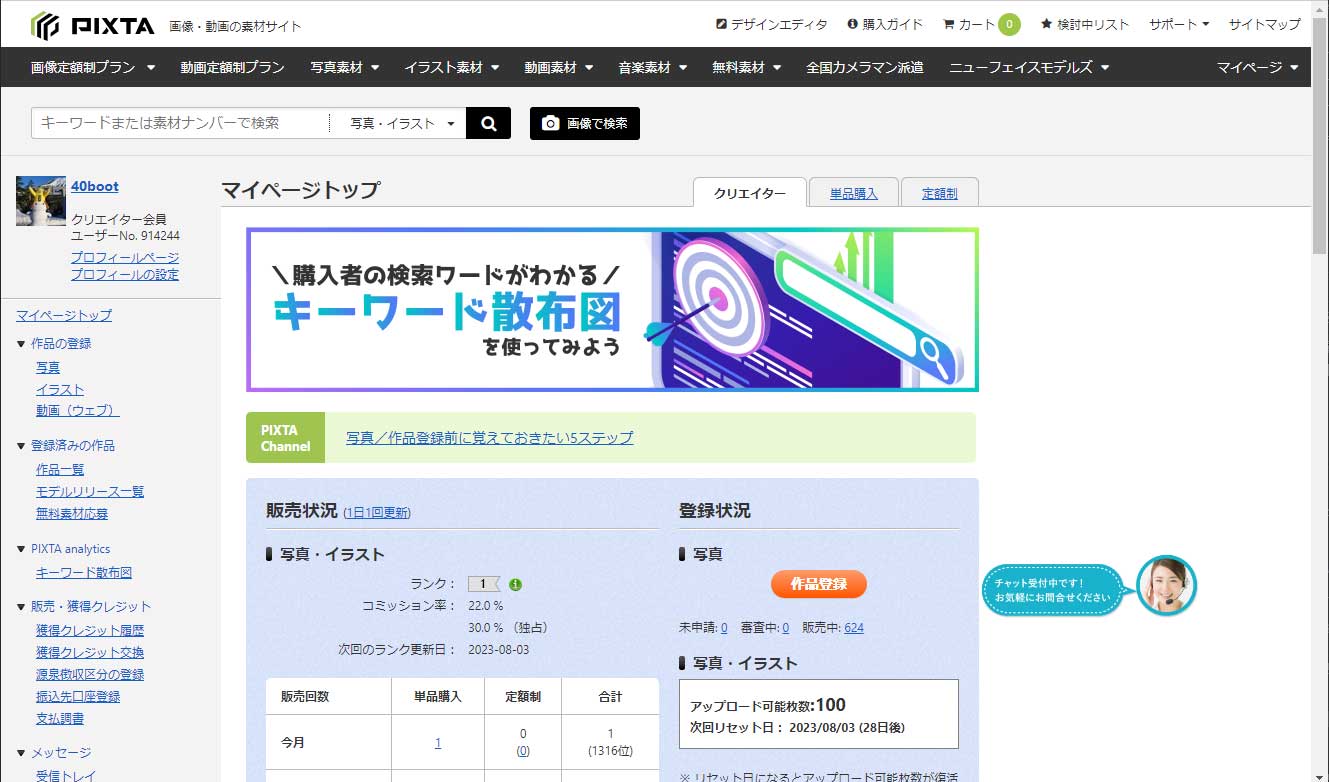
Task: Expand the 写真・イラスト search type dropdown
Action: tap(402, 123)
